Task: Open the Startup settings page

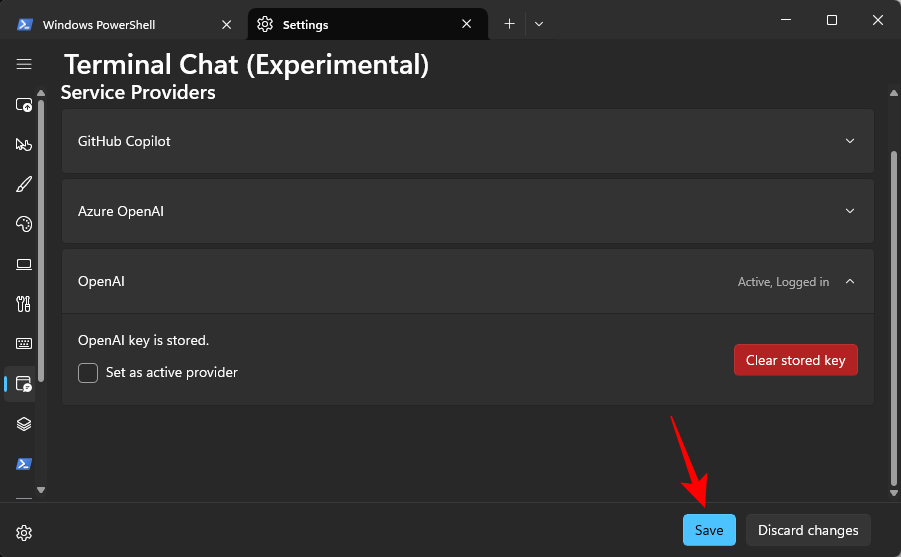Action: tap(24, 105)
